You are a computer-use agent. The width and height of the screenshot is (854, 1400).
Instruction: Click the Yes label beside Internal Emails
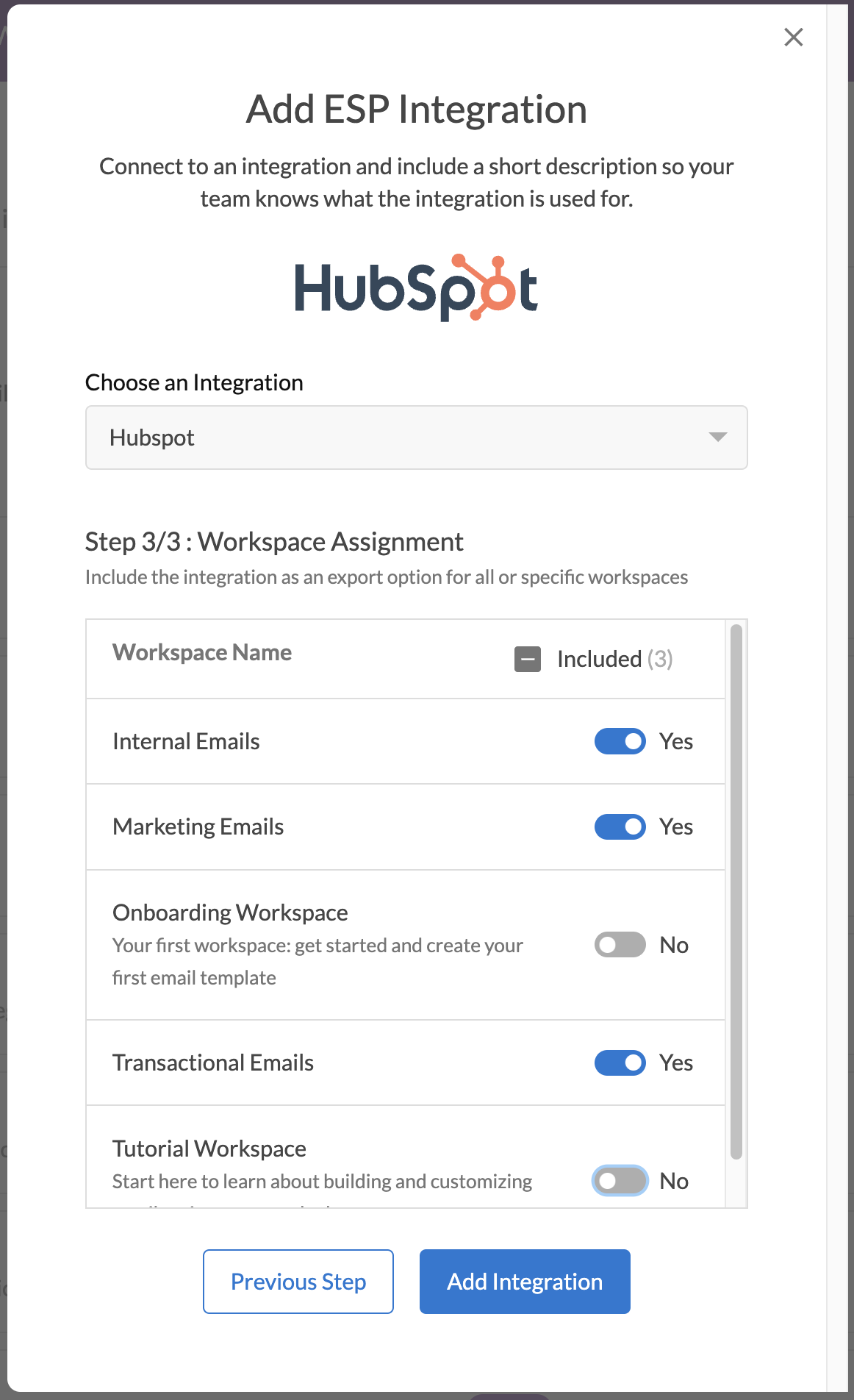tap(676, 741)
